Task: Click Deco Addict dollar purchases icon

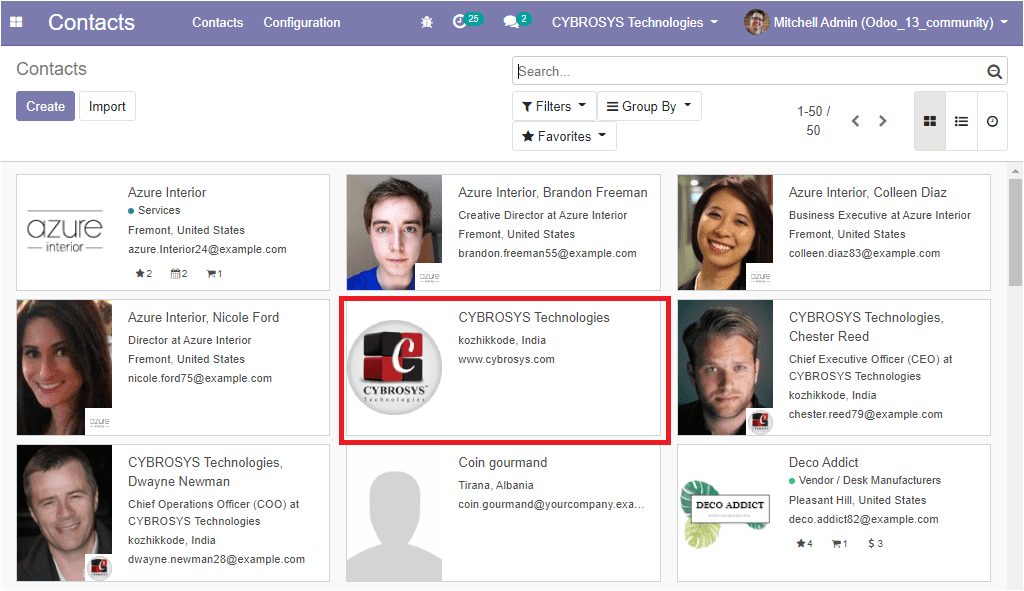Action: 871,543
